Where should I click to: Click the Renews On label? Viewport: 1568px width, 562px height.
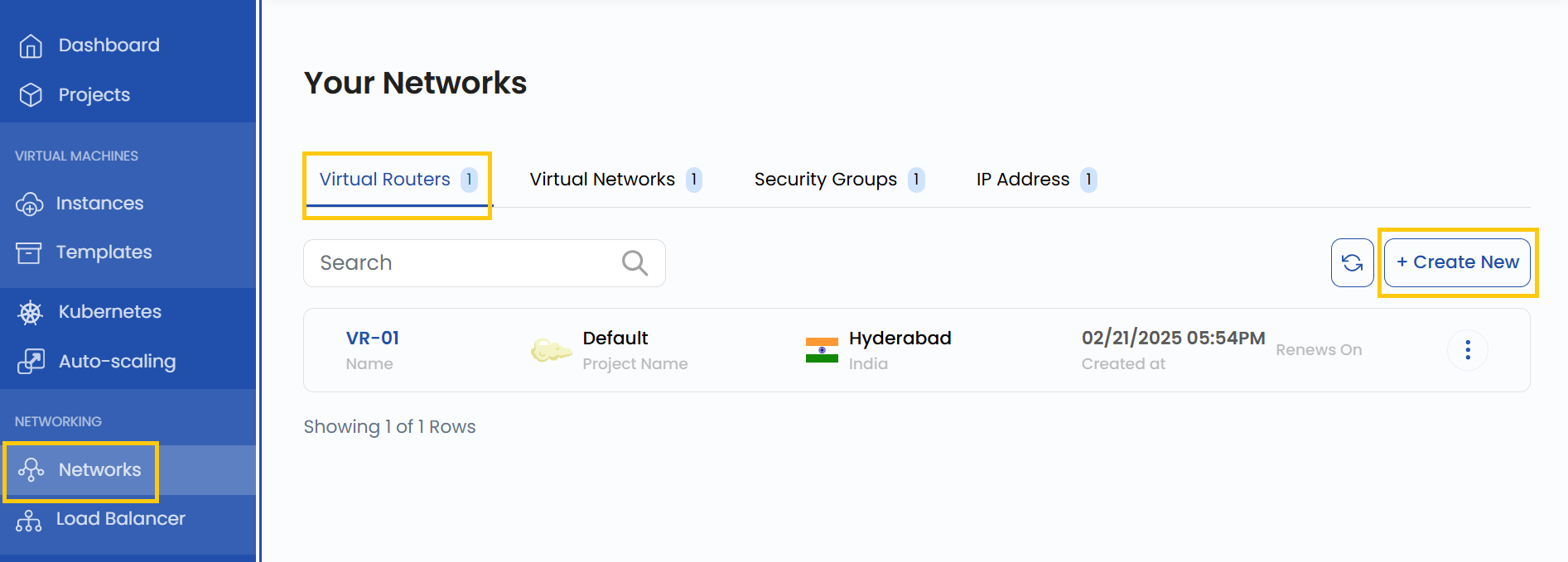click(1319, 350)
